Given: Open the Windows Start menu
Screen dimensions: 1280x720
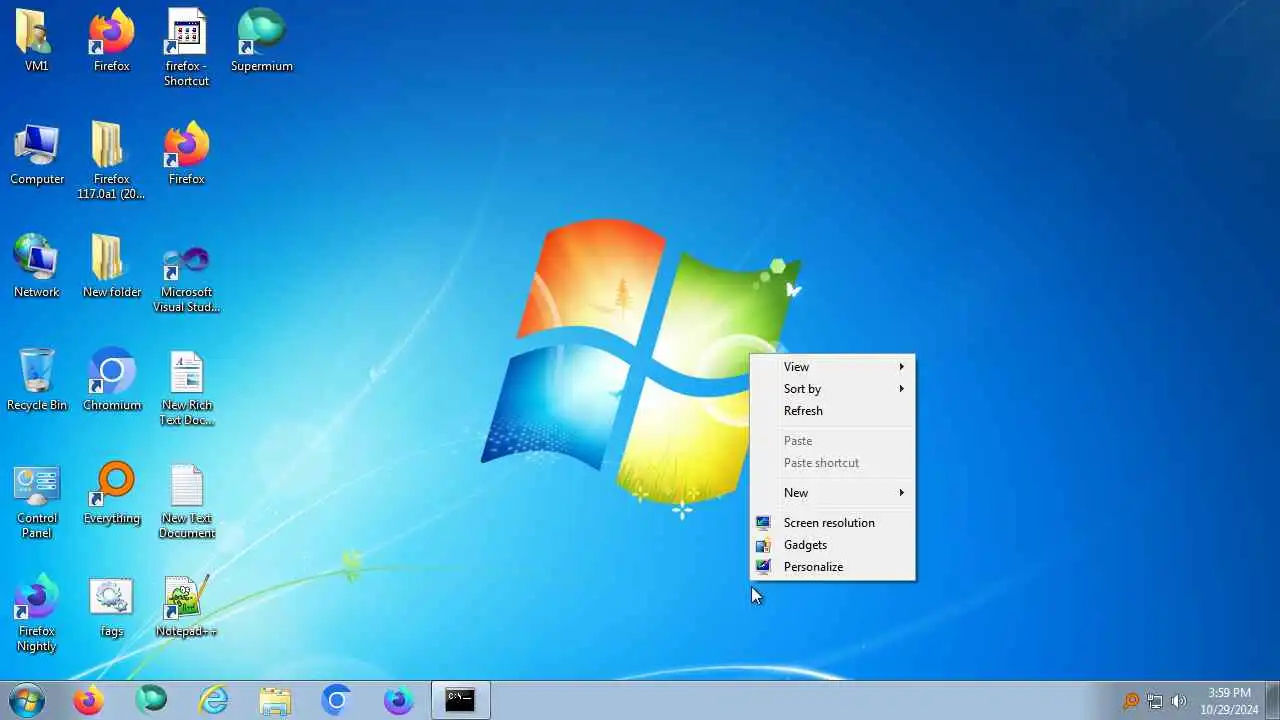Looking at the screenshot, I should (27, 700).
